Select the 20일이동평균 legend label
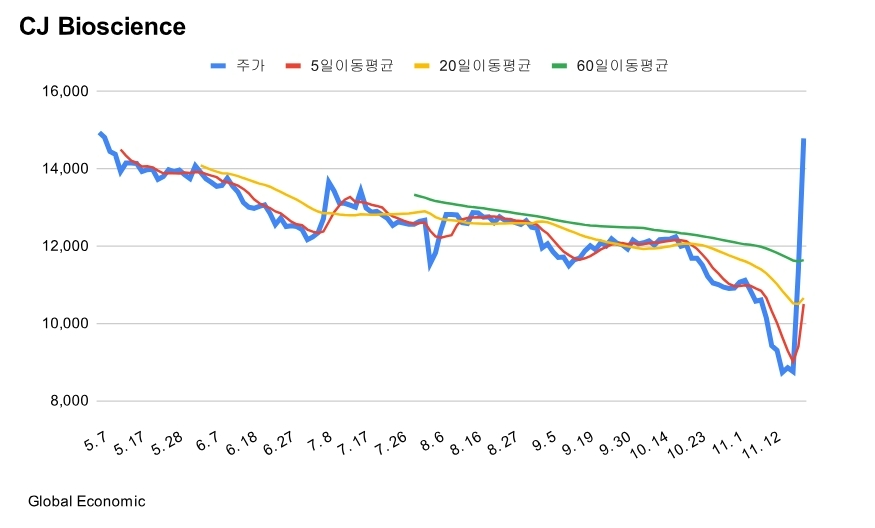 tap(484, 66)
